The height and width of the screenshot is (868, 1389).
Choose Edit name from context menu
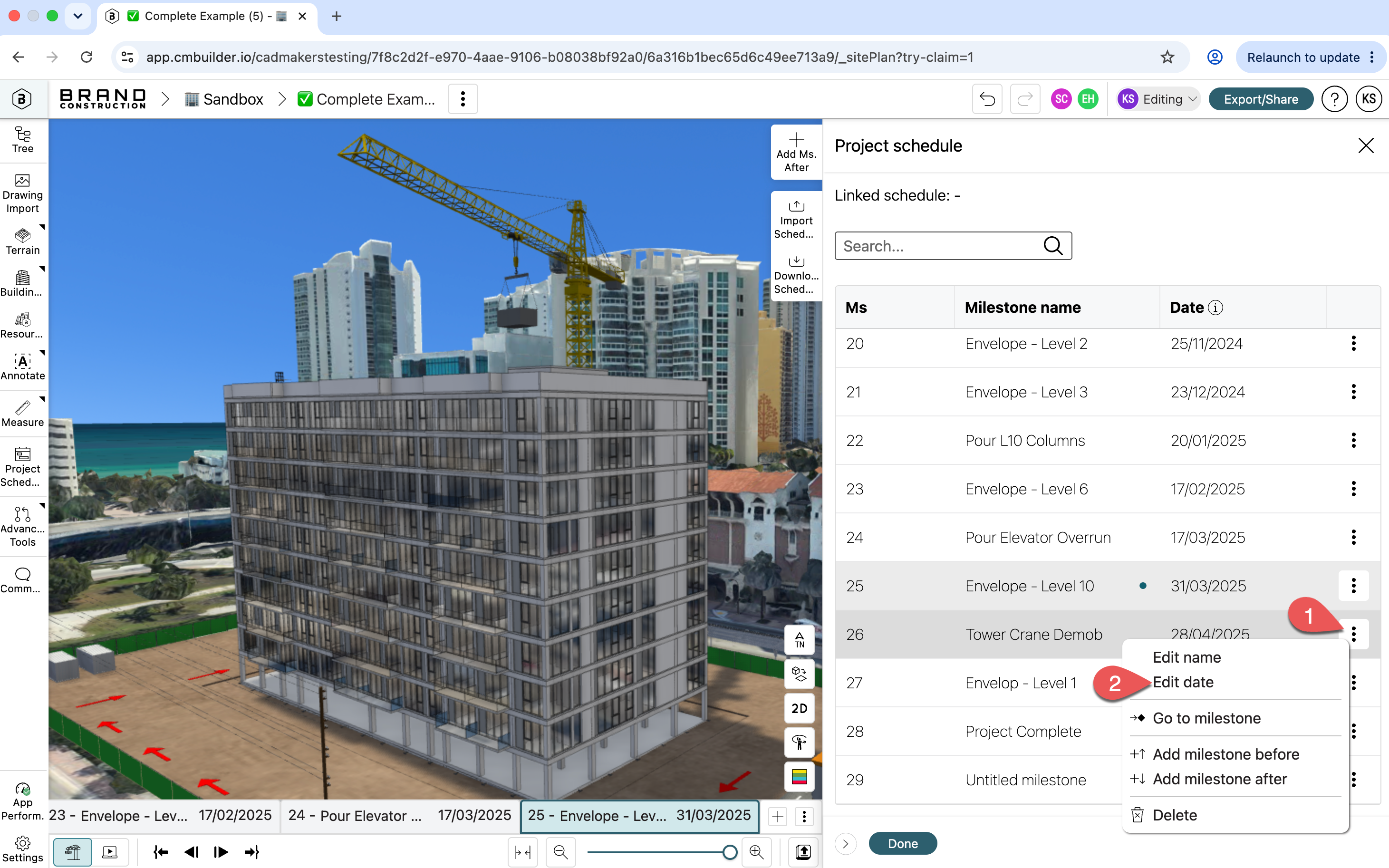[x=1186, y=657]
